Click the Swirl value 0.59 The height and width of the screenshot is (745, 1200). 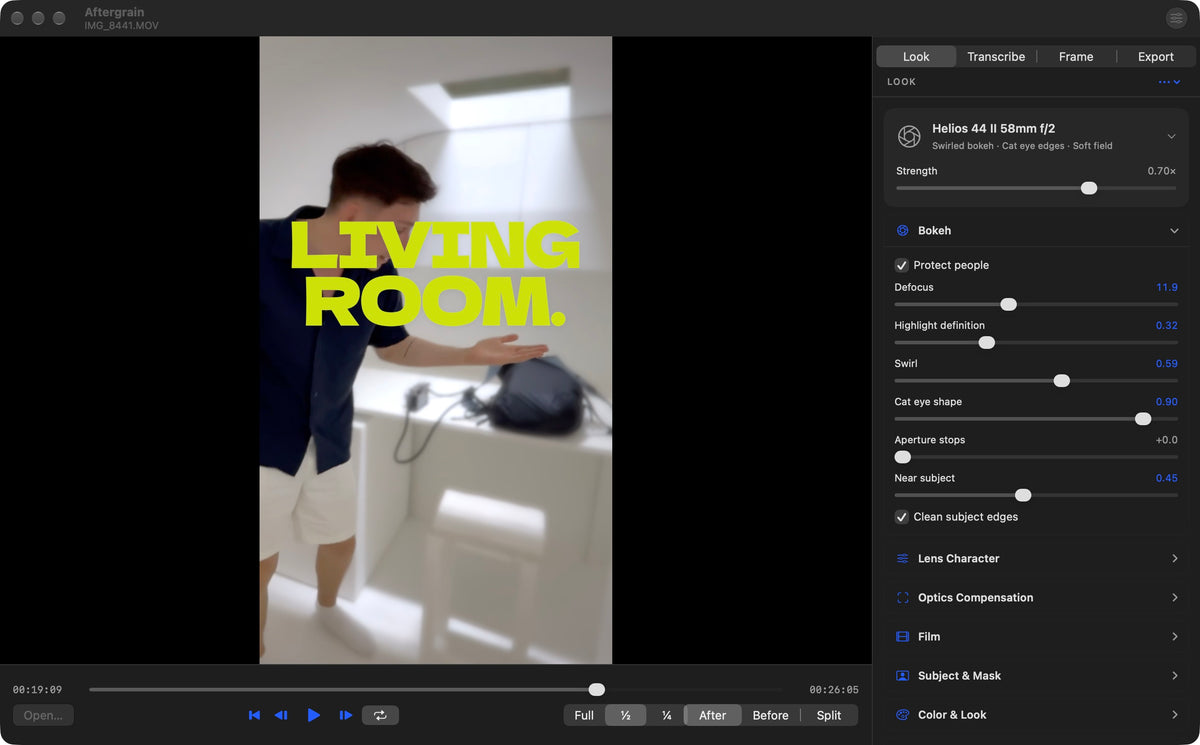(1167, 364)
